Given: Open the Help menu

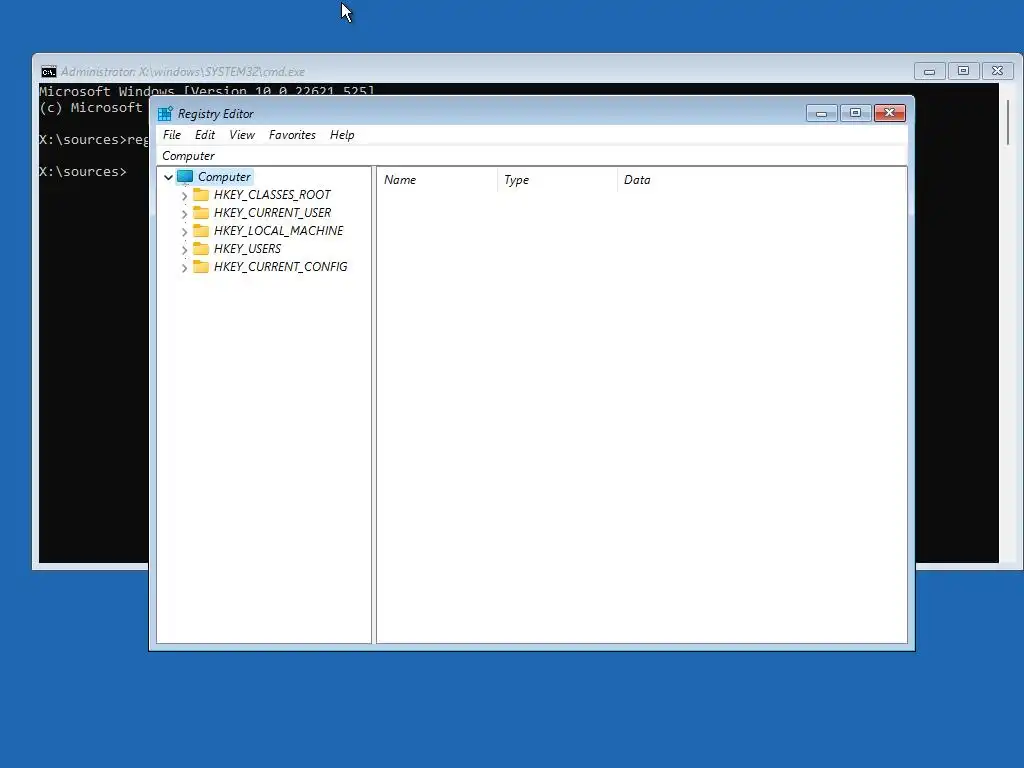Looking at the screenshot, I should [x=342, y=135].
